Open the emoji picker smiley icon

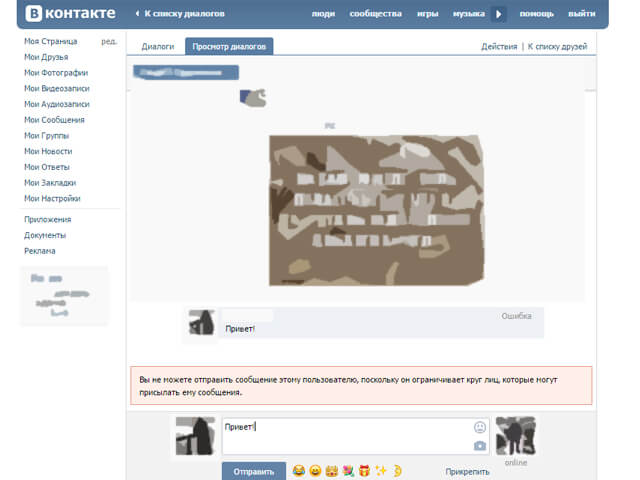480,427
